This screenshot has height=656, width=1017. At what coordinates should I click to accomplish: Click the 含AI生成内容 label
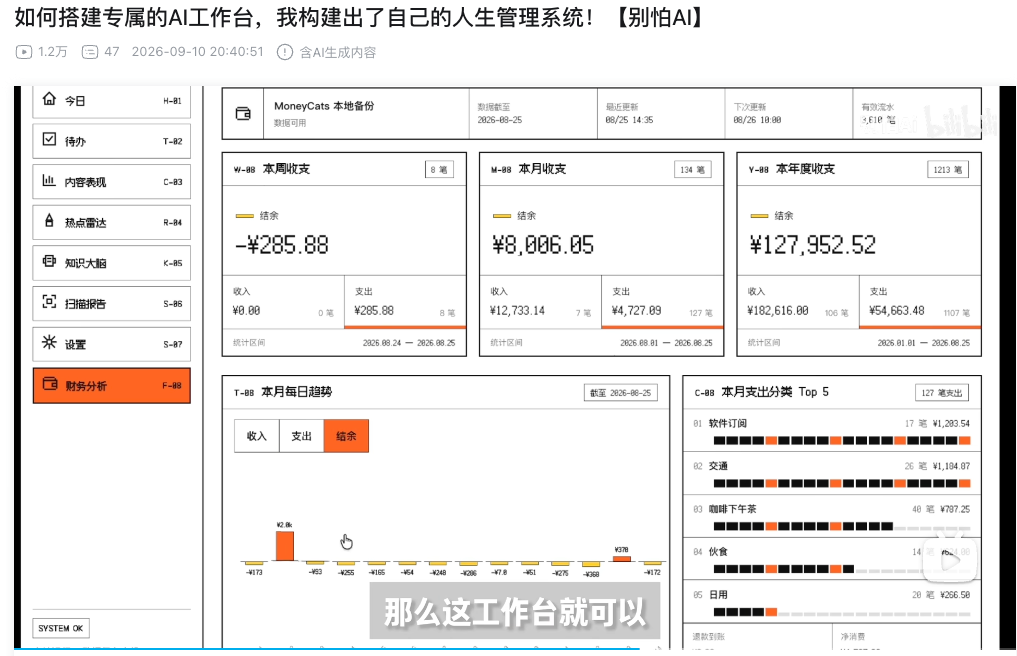click(337, 53)
